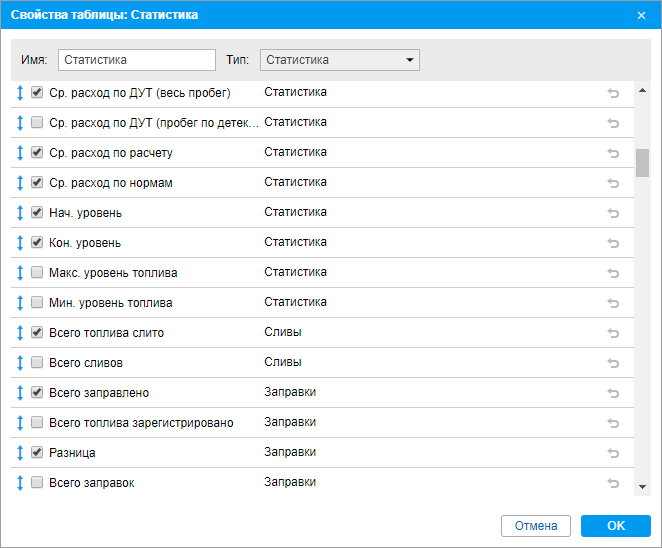662x548 pixels.
Task: Click the row name Макс. уровень топлива
Action: [x=113, y=273]
